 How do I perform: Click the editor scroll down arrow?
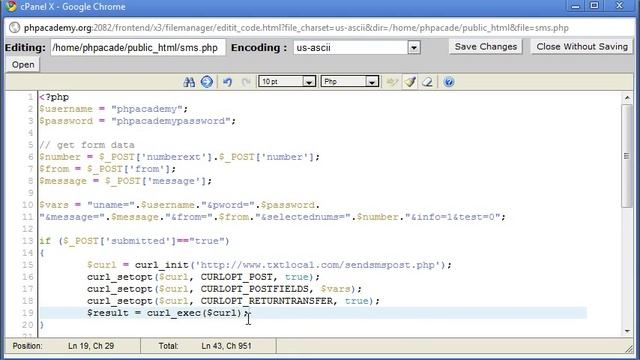click(x=627, y=331)
